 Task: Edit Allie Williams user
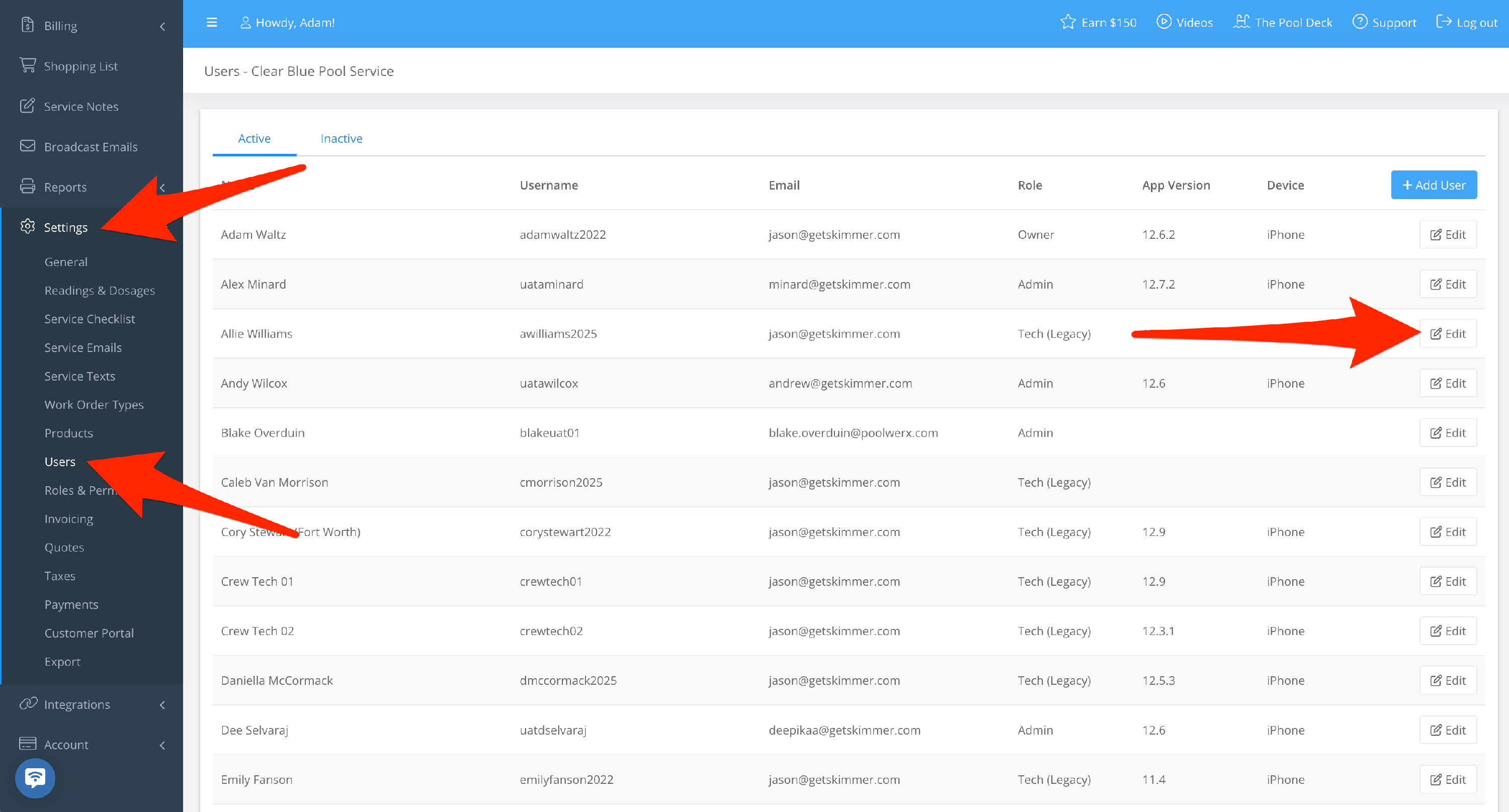click(x=1447, y=334)
